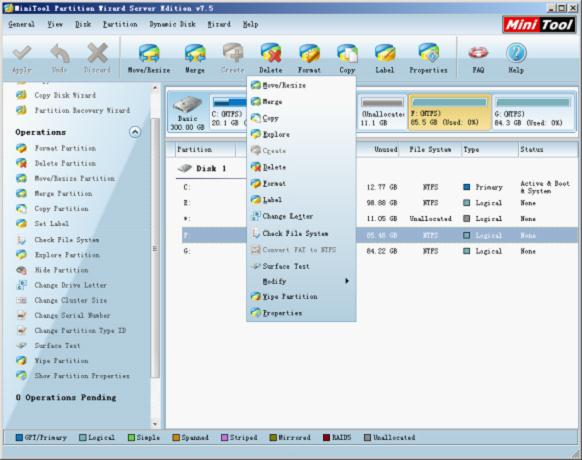The image size is (582, 460).
Task: Choose Explore in the context menu
Action: pos(301,134)
